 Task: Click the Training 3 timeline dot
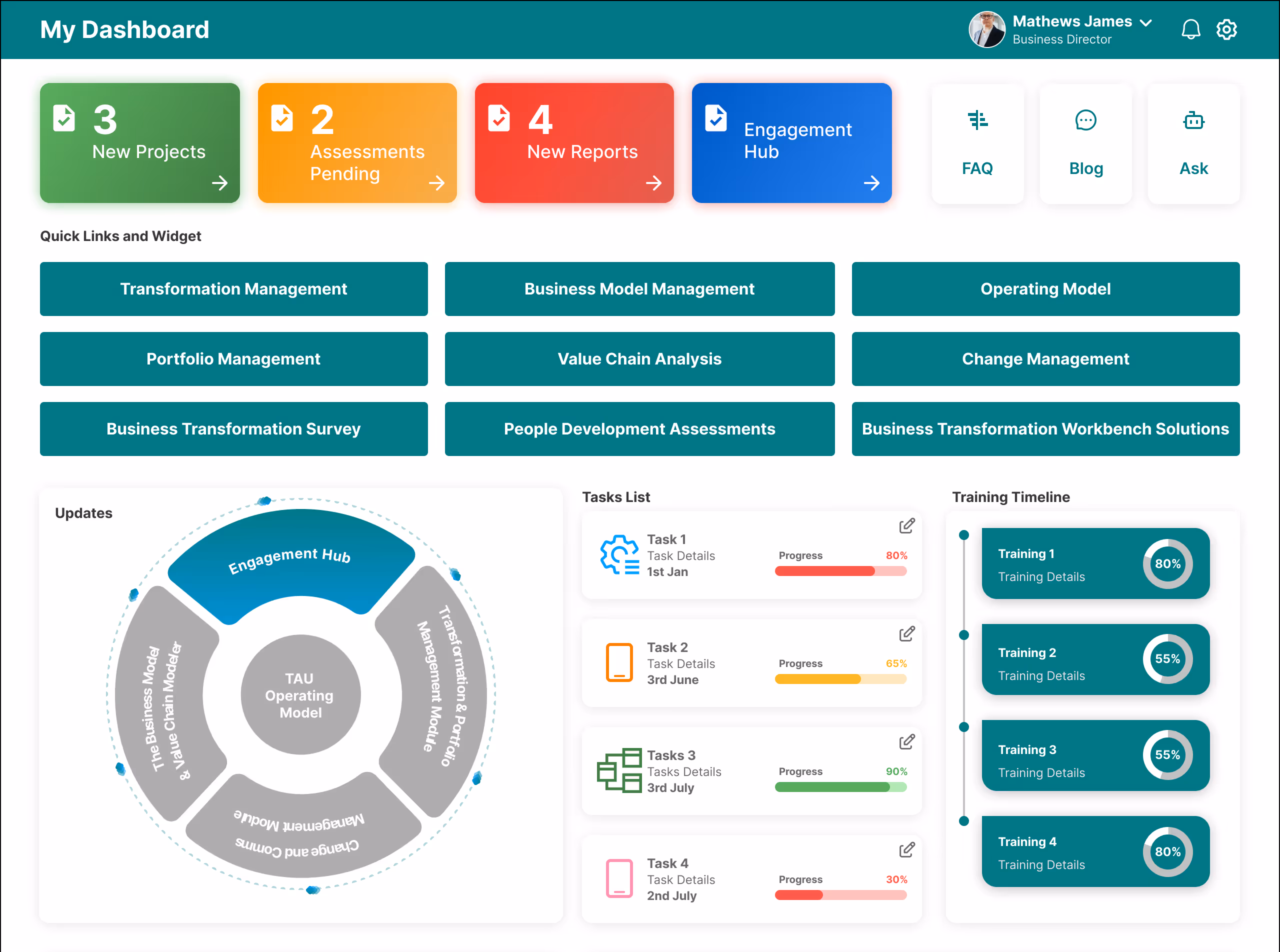963,726
